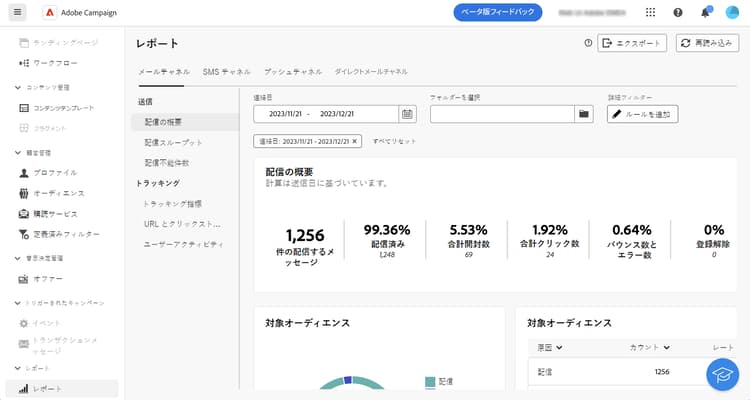Click the blue segment of donut chart

(x=348, y=380)
